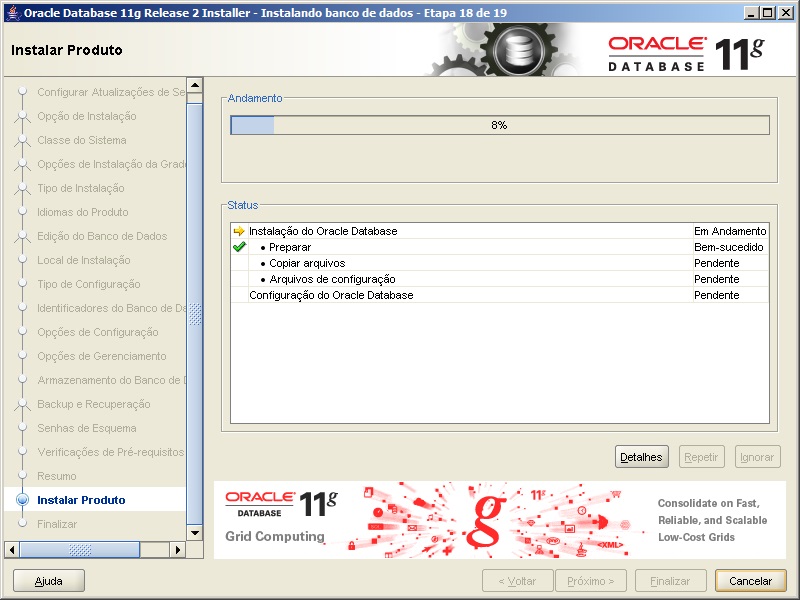The image size is (800, 600).
Task: Click the horizontal scrollbar left arrow
Action: point(12,550)
